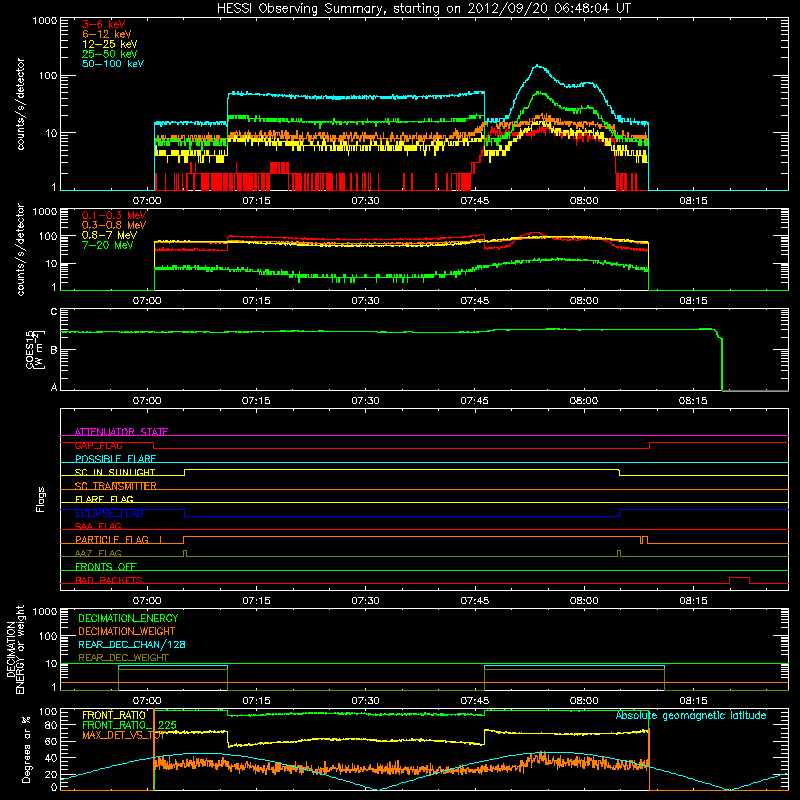The image size is (800, 800).
Task: Click the POSSIBLE_FLARE flag label
Action: pyautogui.click(x=115, y=459)
